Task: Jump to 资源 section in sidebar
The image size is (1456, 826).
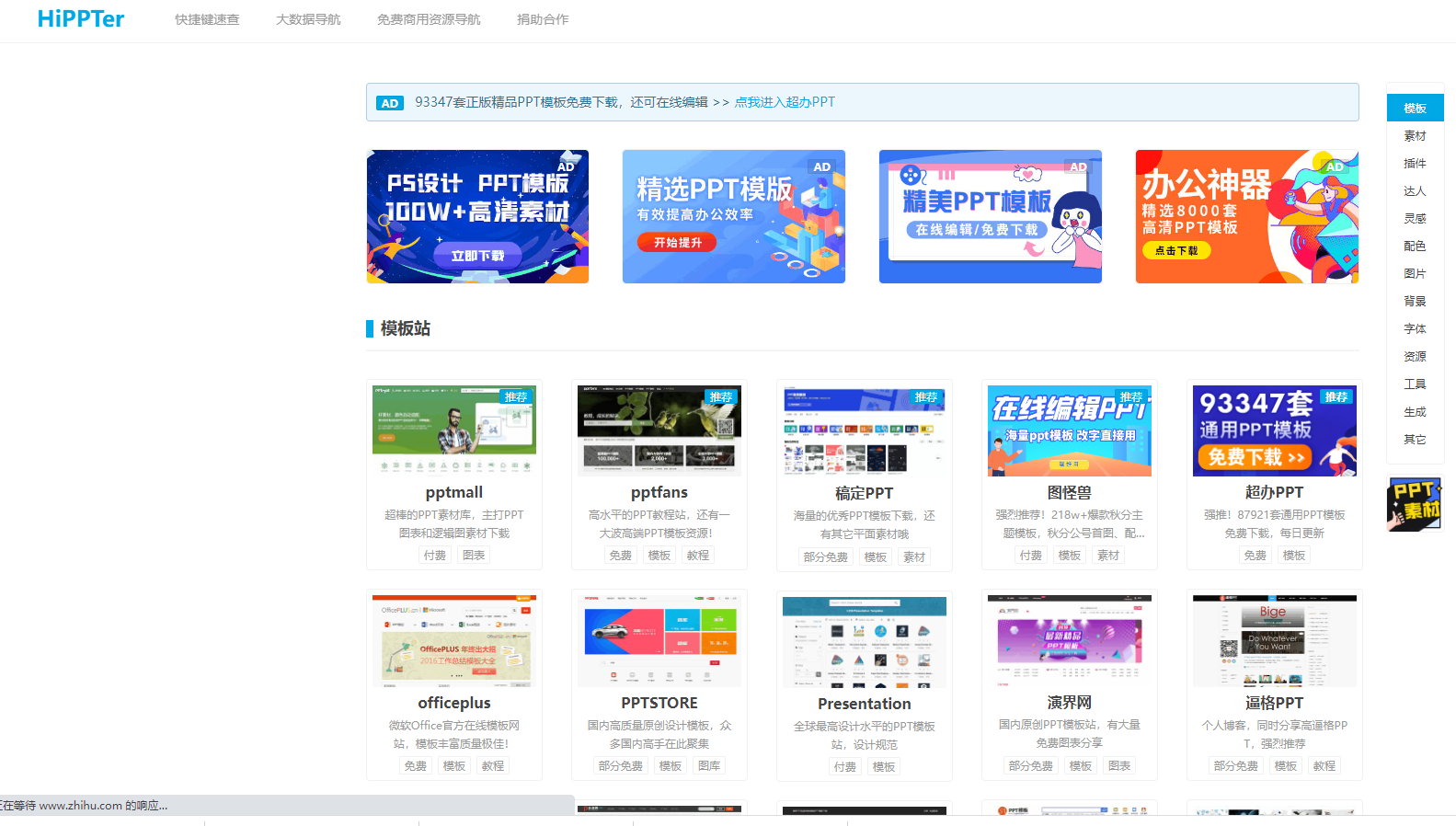Action: (x=1415, y=357)
